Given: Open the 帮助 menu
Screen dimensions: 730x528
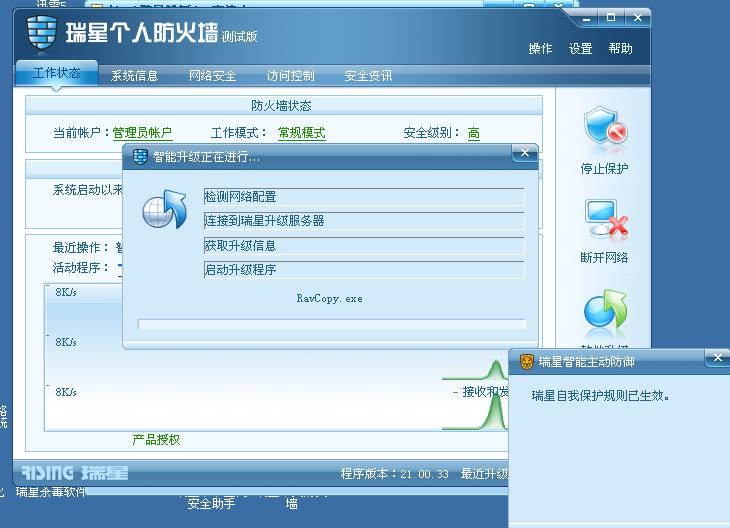Looking at the screenshot, I should coord(620,48).
